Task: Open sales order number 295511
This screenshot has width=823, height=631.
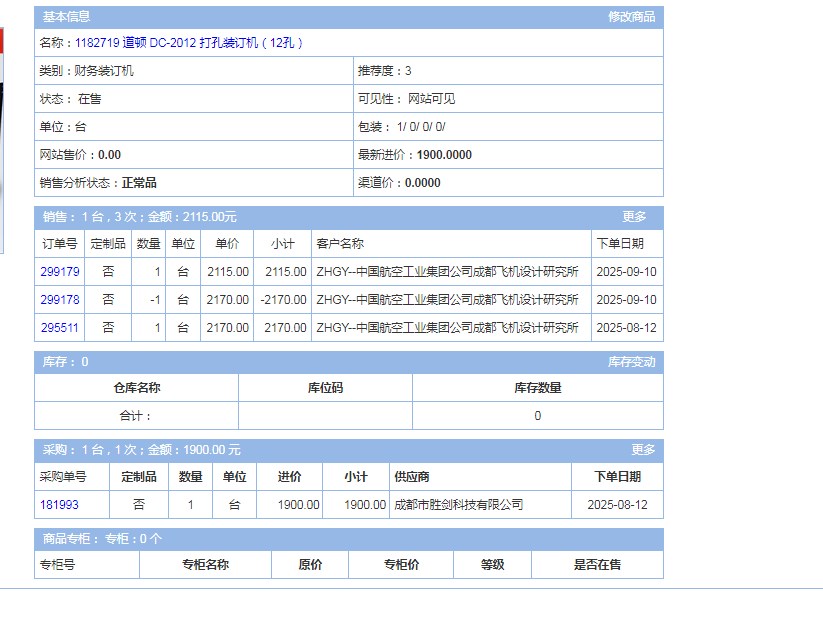Action: pos(60,328)
